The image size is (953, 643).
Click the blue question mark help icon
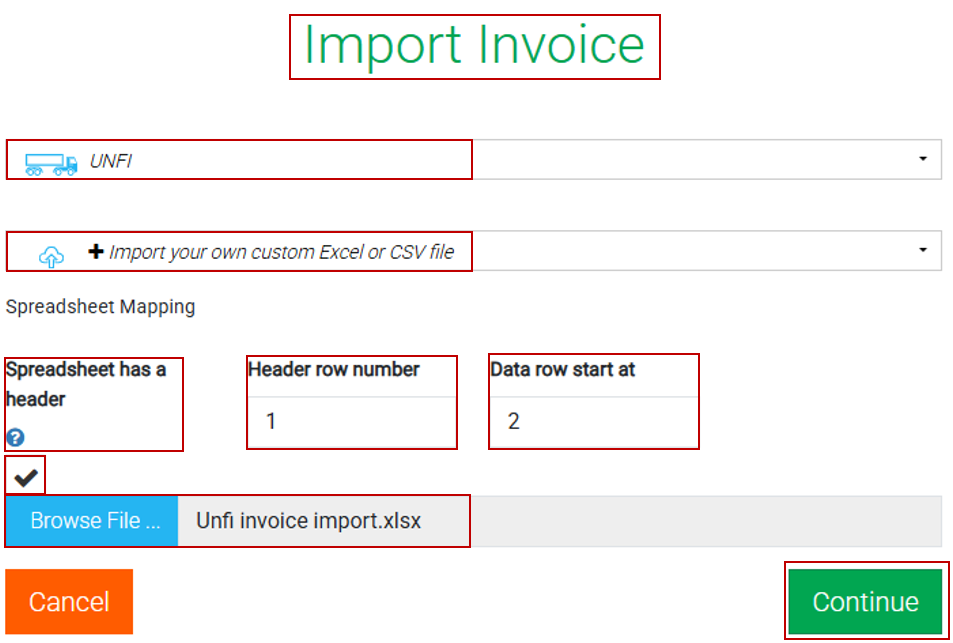pyautogui.click(x=14, y=434)
